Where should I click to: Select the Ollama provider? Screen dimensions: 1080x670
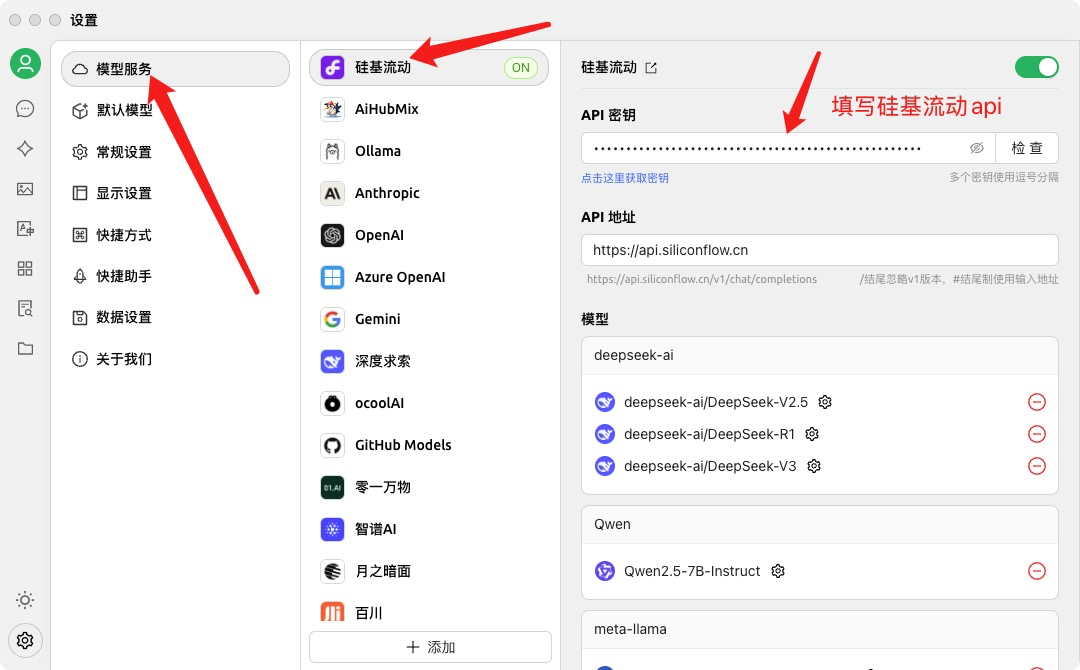(x=428, y=151)
